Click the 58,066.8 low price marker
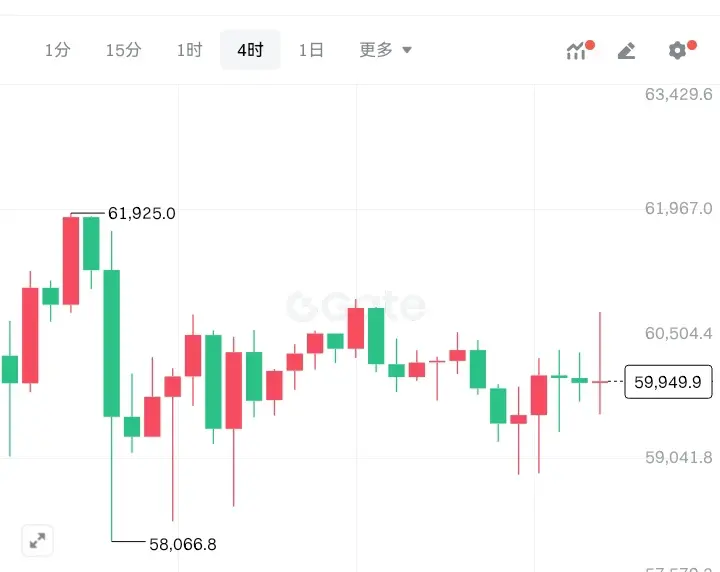Screen dimensions: 720x572 tap(182, 544)
